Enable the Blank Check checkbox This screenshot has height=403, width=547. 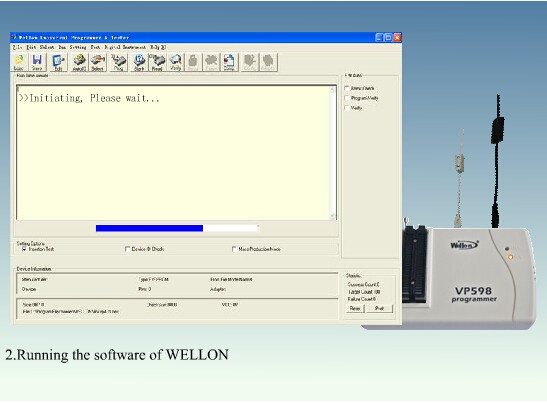347,88
